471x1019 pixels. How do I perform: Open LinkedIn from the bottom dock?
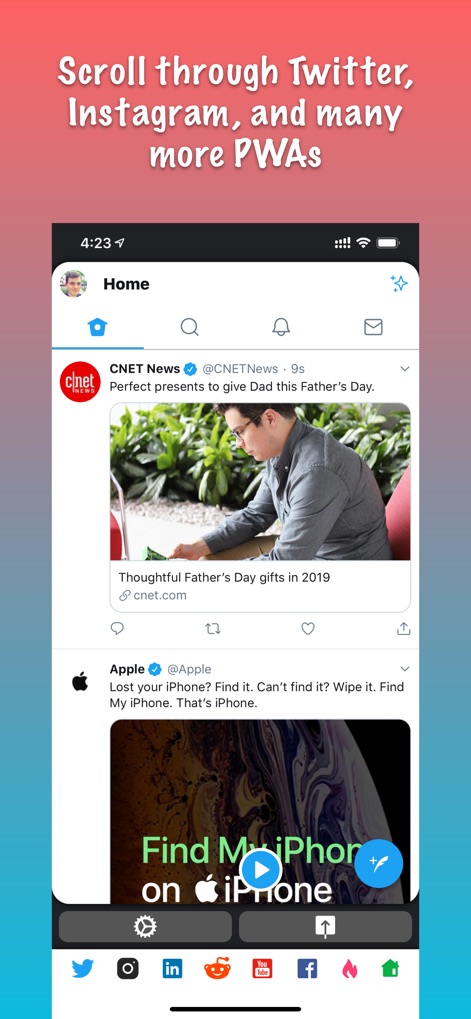[x=172, y=969]
